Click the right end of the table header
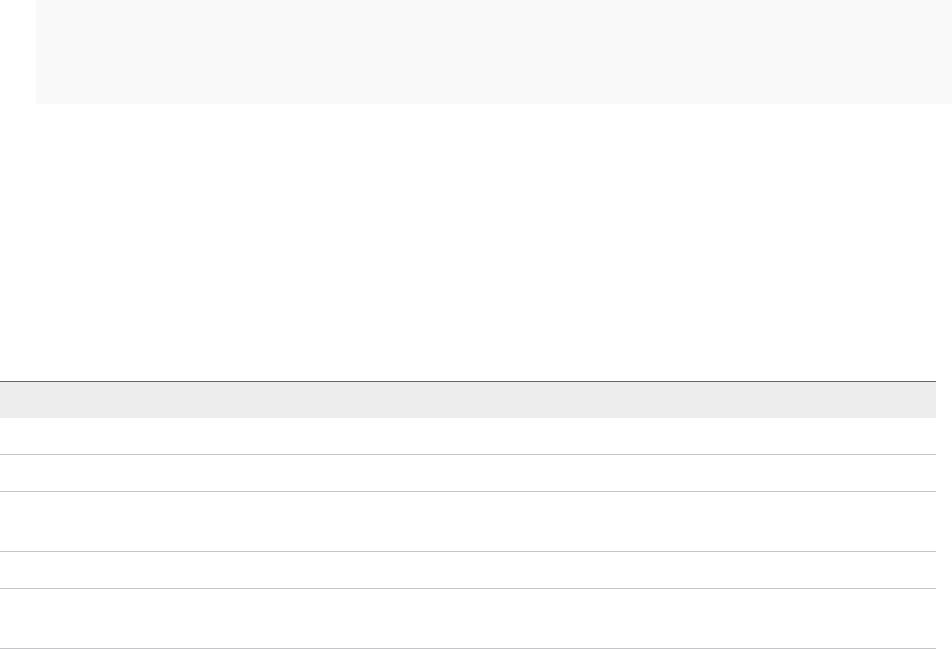This screenshot has width=952, height=649. (925, 400)
